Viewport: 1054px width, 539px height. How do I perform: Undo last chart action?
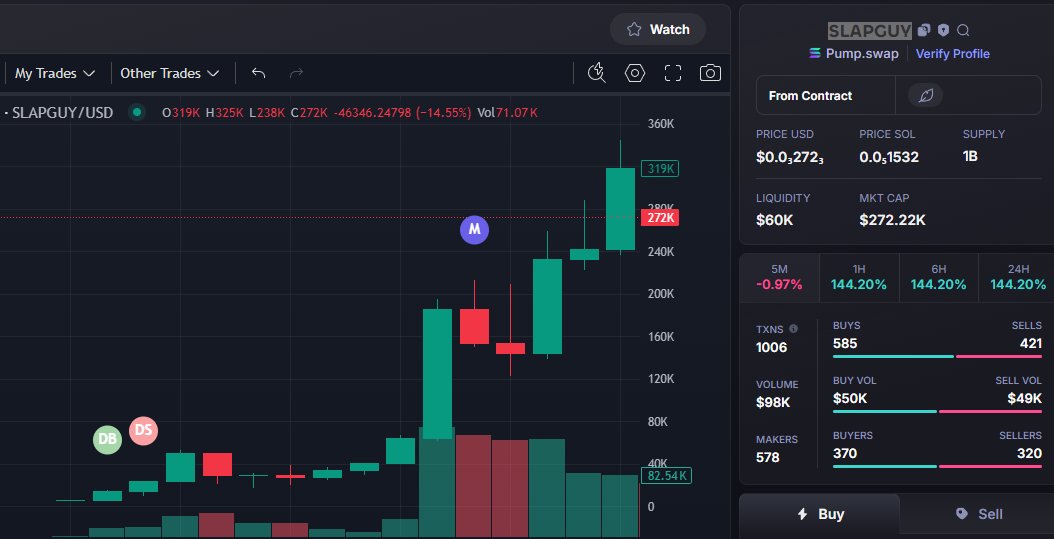(259, 73)
